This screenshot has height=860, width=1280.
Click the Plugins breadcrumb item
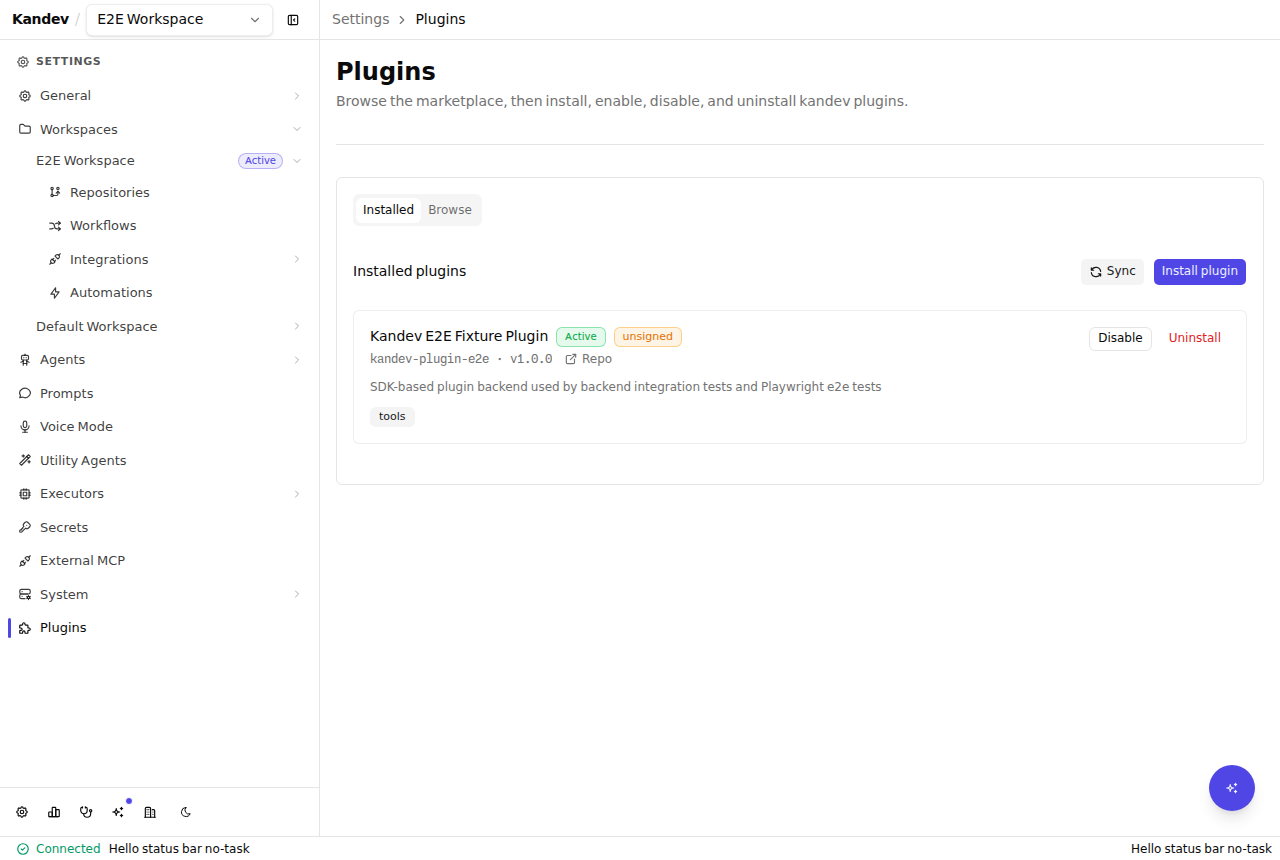pos(440,19)
